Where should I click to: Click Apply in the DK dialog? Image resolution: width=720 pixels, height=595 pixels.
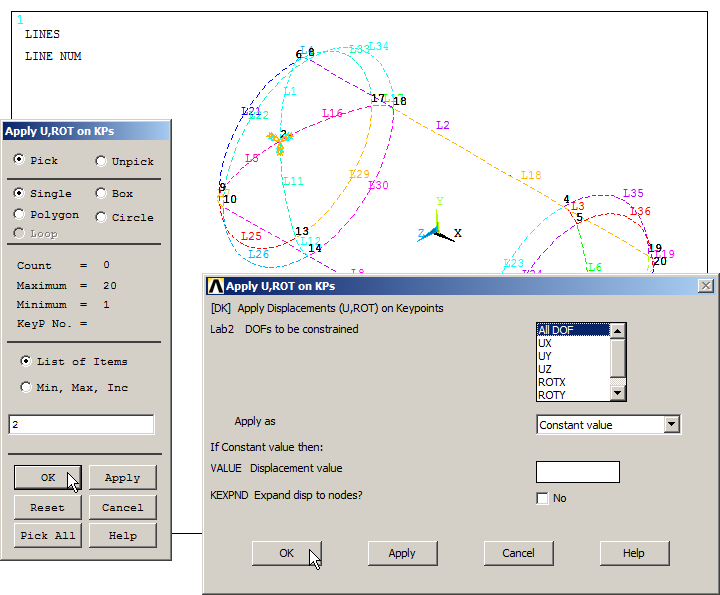click(x=402, y=553)
